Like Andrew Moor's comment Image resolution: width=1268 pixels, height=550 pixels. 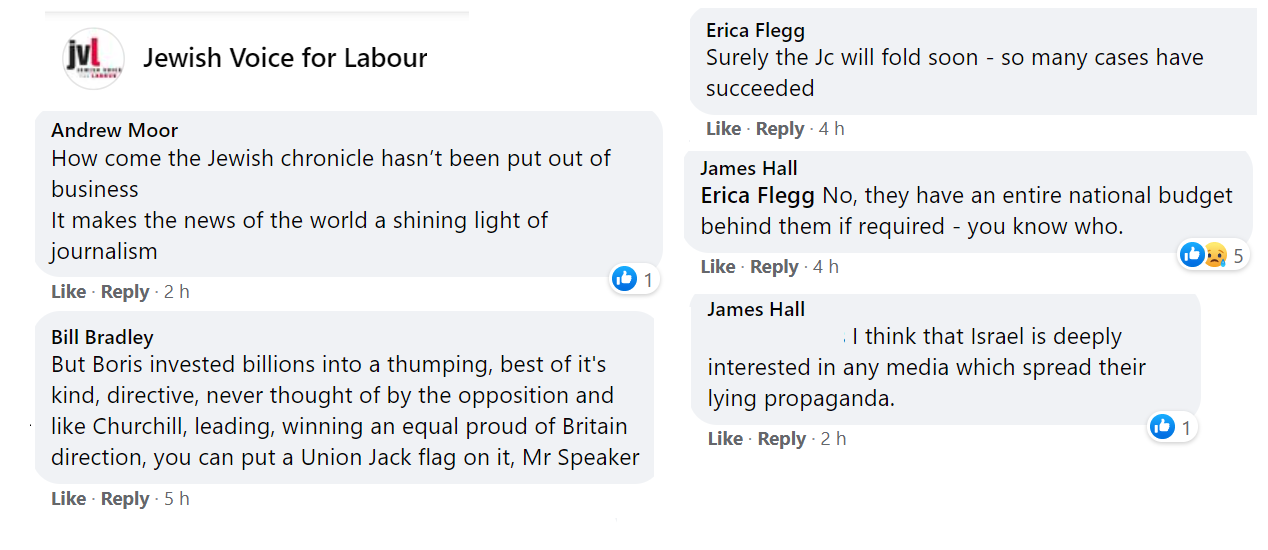(69, 292)
